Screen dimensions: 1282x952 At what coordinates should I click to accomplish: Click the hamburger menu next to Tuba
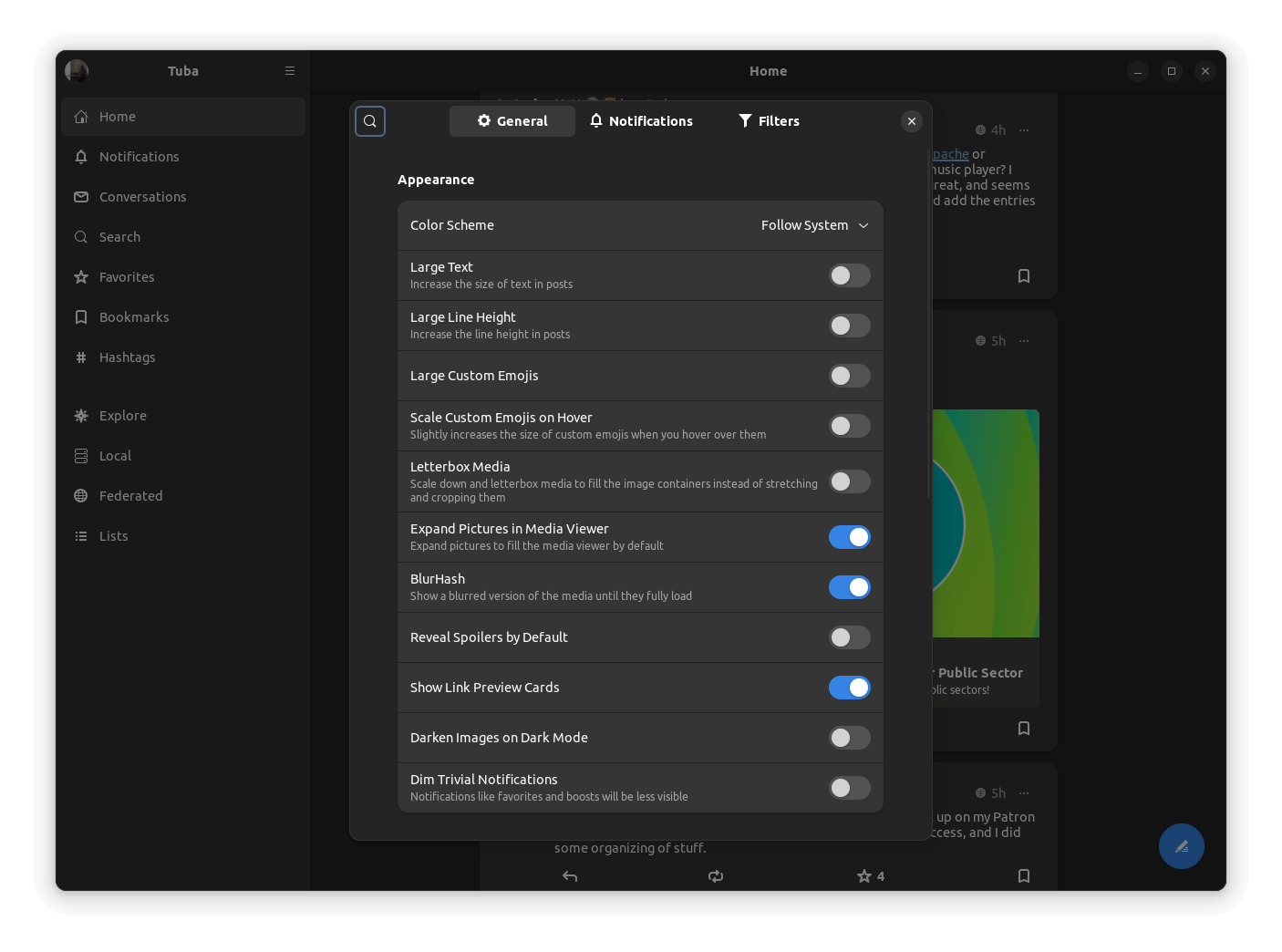[289, 70]
